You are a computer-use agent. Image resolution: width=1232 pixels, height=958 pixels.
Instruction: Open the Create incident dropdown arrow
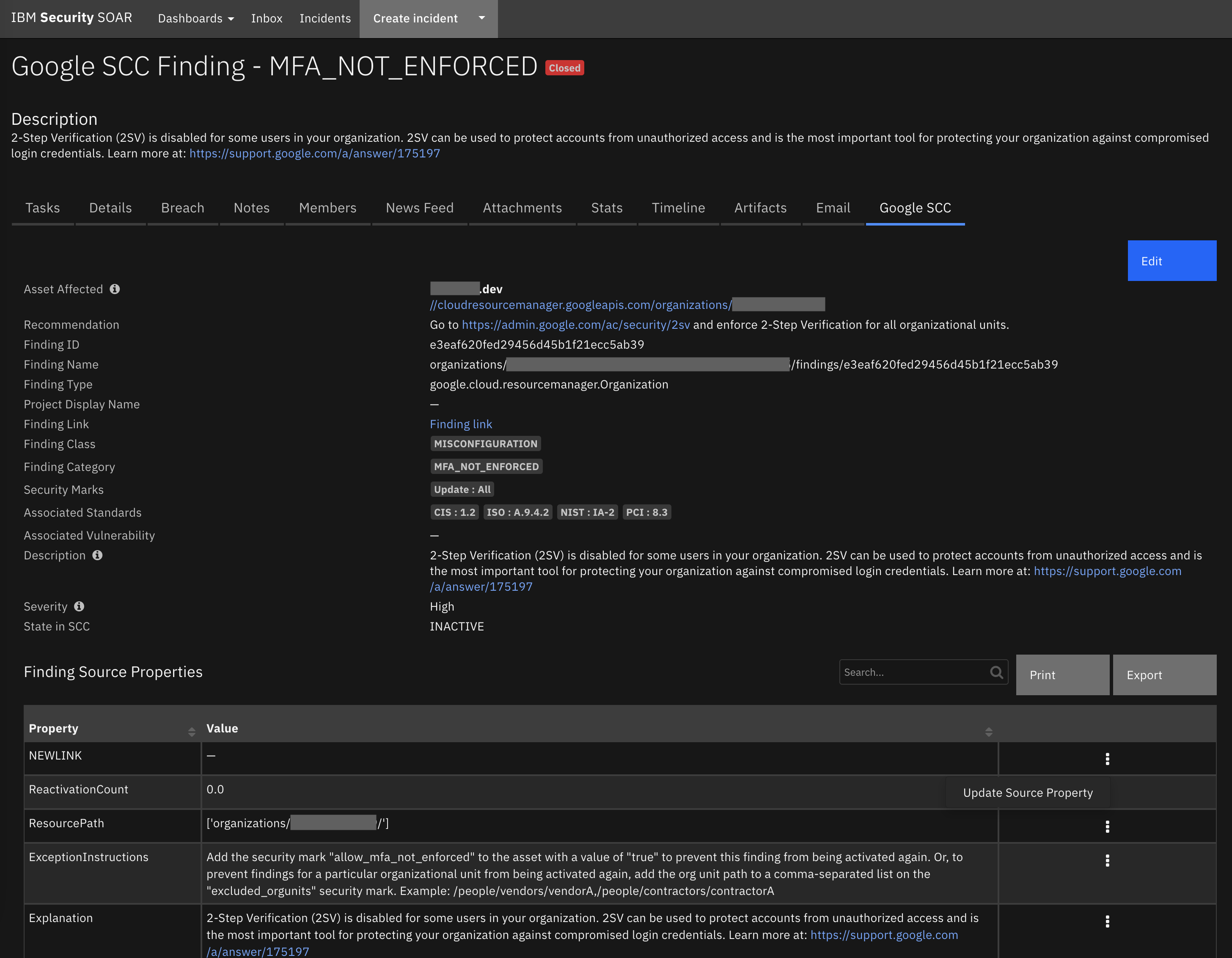(x=482, y=18)
